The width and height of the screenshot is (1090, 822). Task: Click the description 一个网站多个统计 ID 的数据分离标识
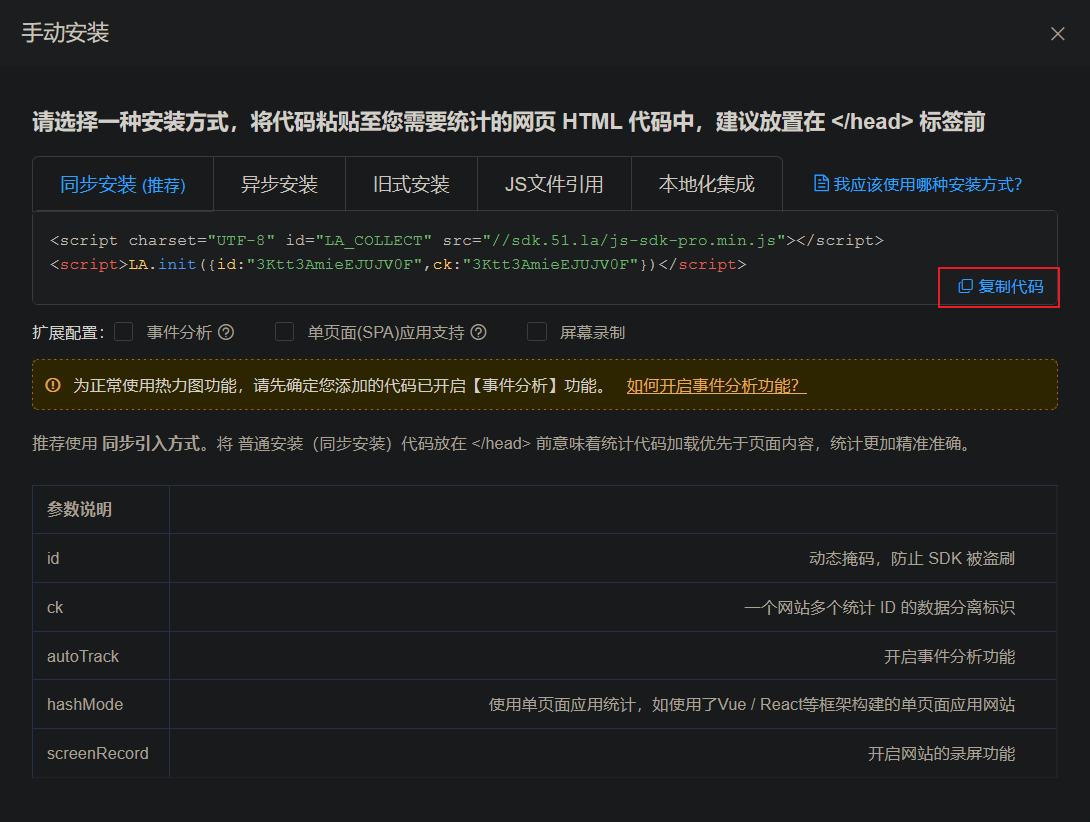[879, 608]
